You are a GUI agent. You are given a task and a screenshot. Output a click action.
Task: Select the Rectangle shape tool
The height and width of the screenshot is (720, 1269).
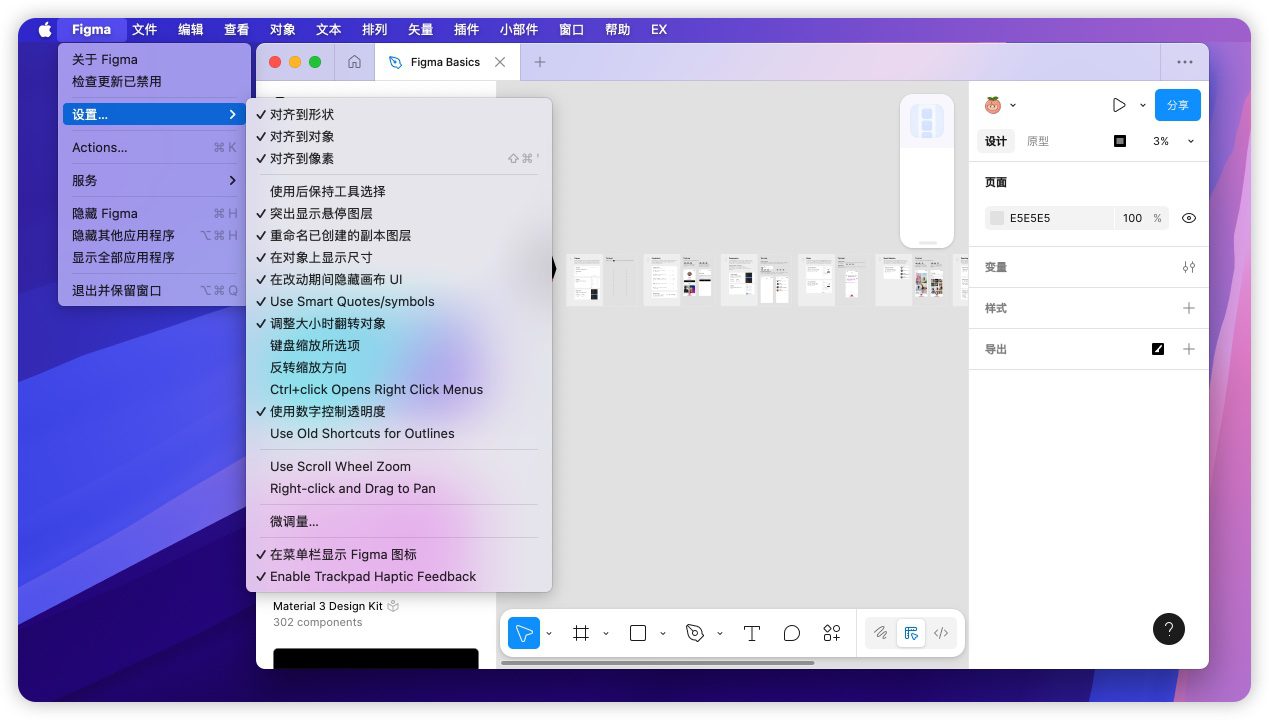tap(637, 633)
